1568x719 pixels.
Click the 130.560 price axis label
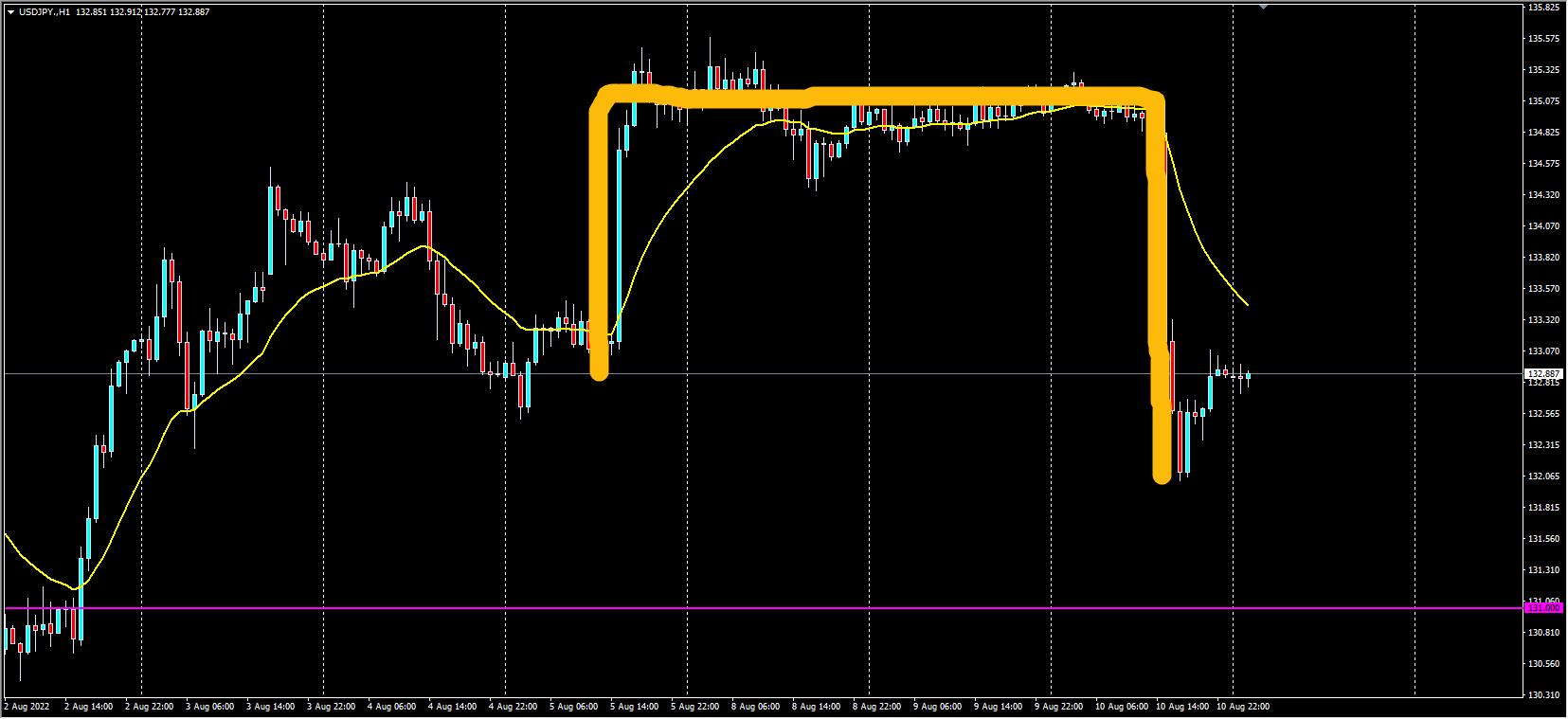[1544, 664]
